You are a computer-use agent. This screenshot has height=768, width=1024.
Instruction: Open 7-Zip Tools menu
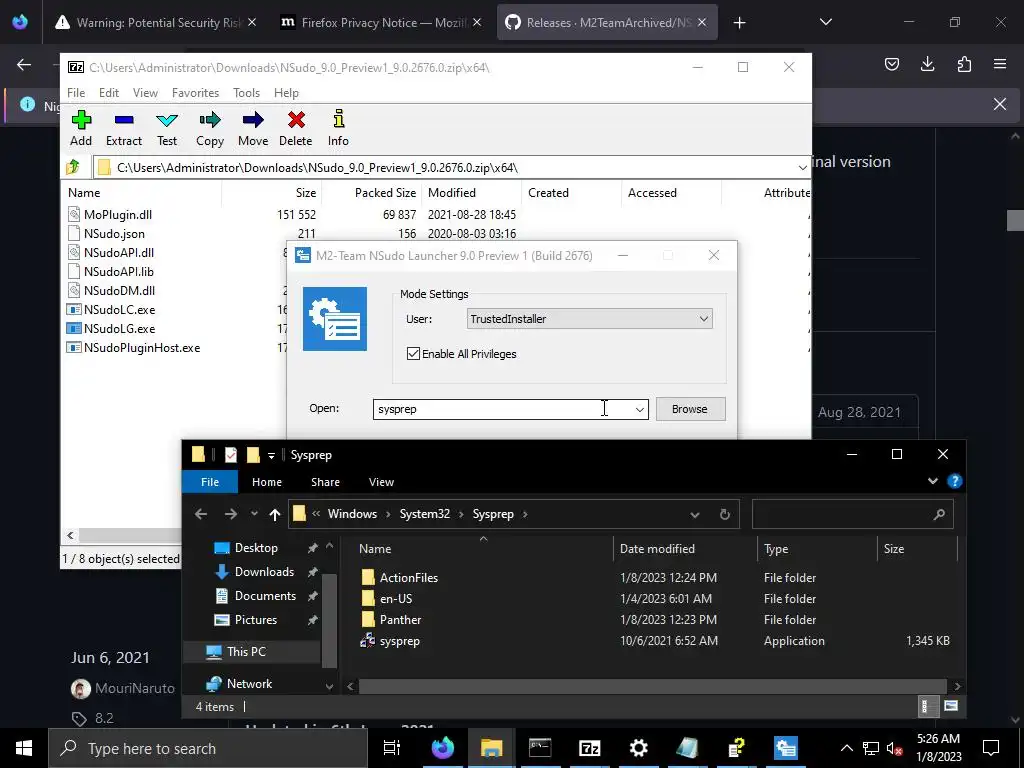tap(246, 93)
